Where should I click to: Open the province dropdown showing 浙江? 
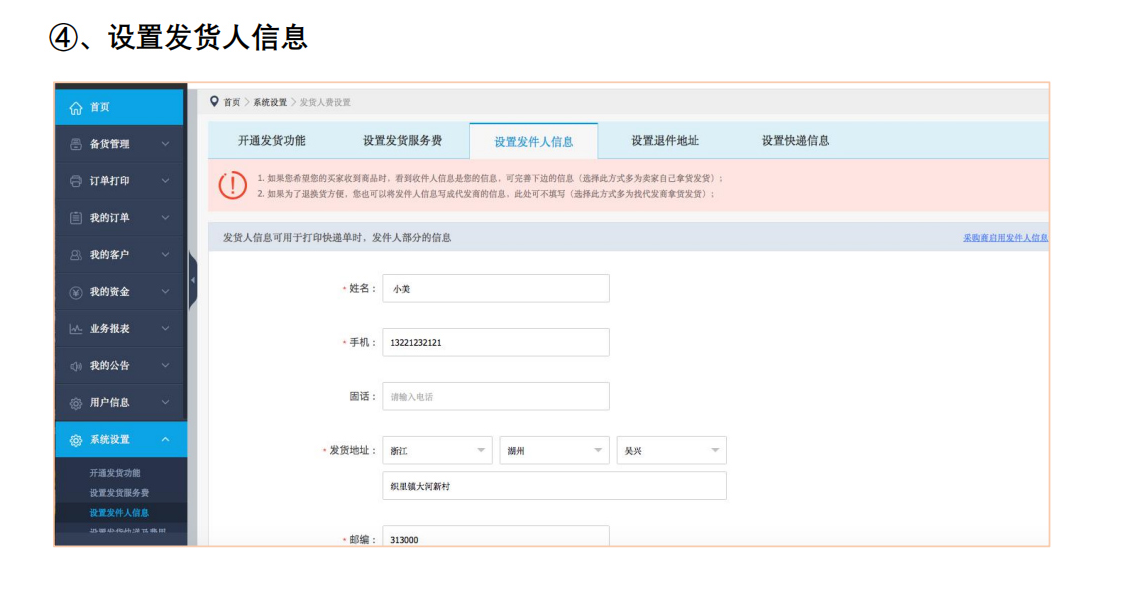pos(437,451)
